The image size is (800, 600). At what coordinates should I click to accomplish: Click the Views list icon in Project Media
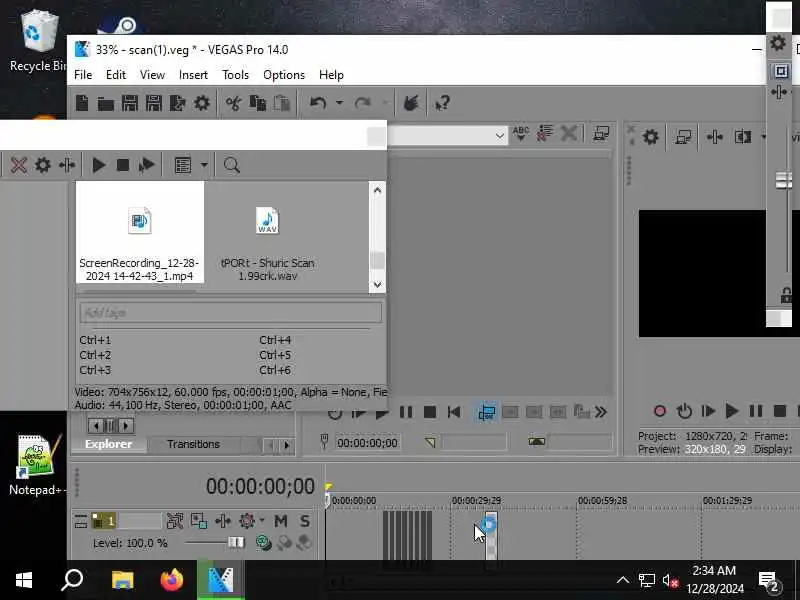tap(183, 165)
